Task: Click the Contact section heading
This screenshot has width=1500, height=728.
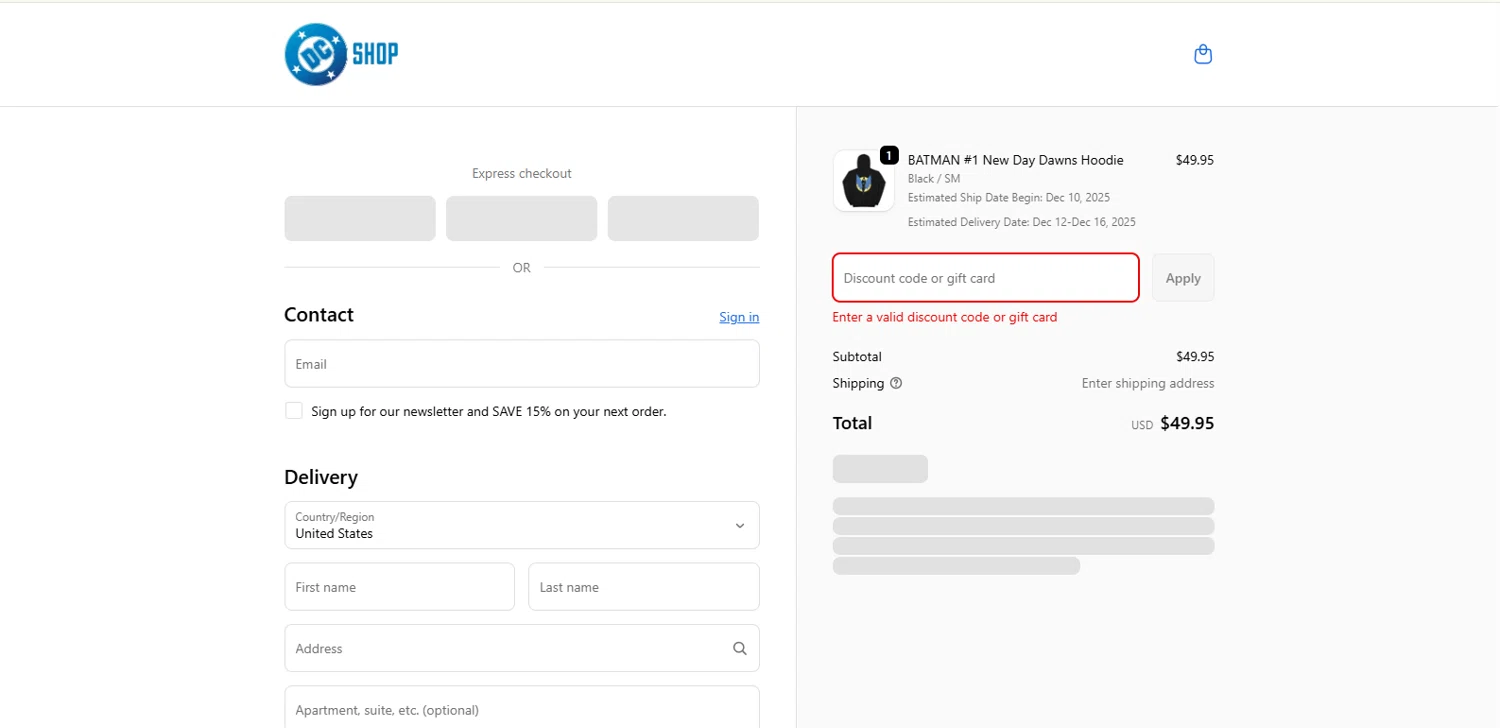Action: 319,315
